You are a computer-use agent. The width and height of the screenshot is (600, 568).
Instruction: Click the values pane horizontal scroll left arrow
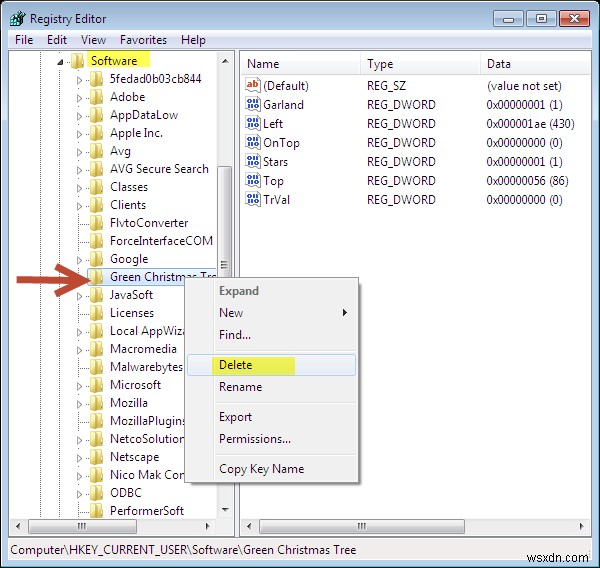tap(249, 526)
